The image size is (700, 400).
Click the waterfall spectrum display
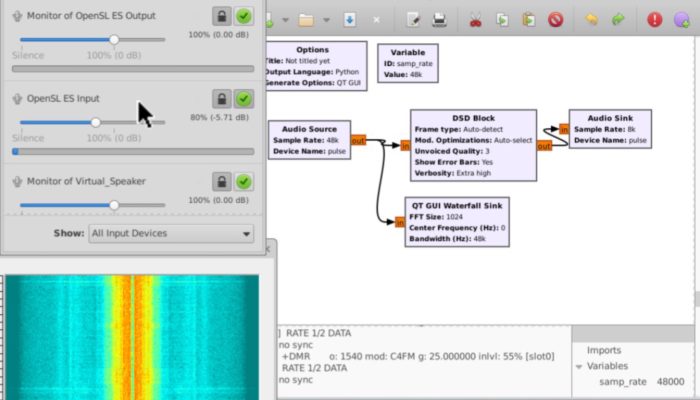point(132,337)
